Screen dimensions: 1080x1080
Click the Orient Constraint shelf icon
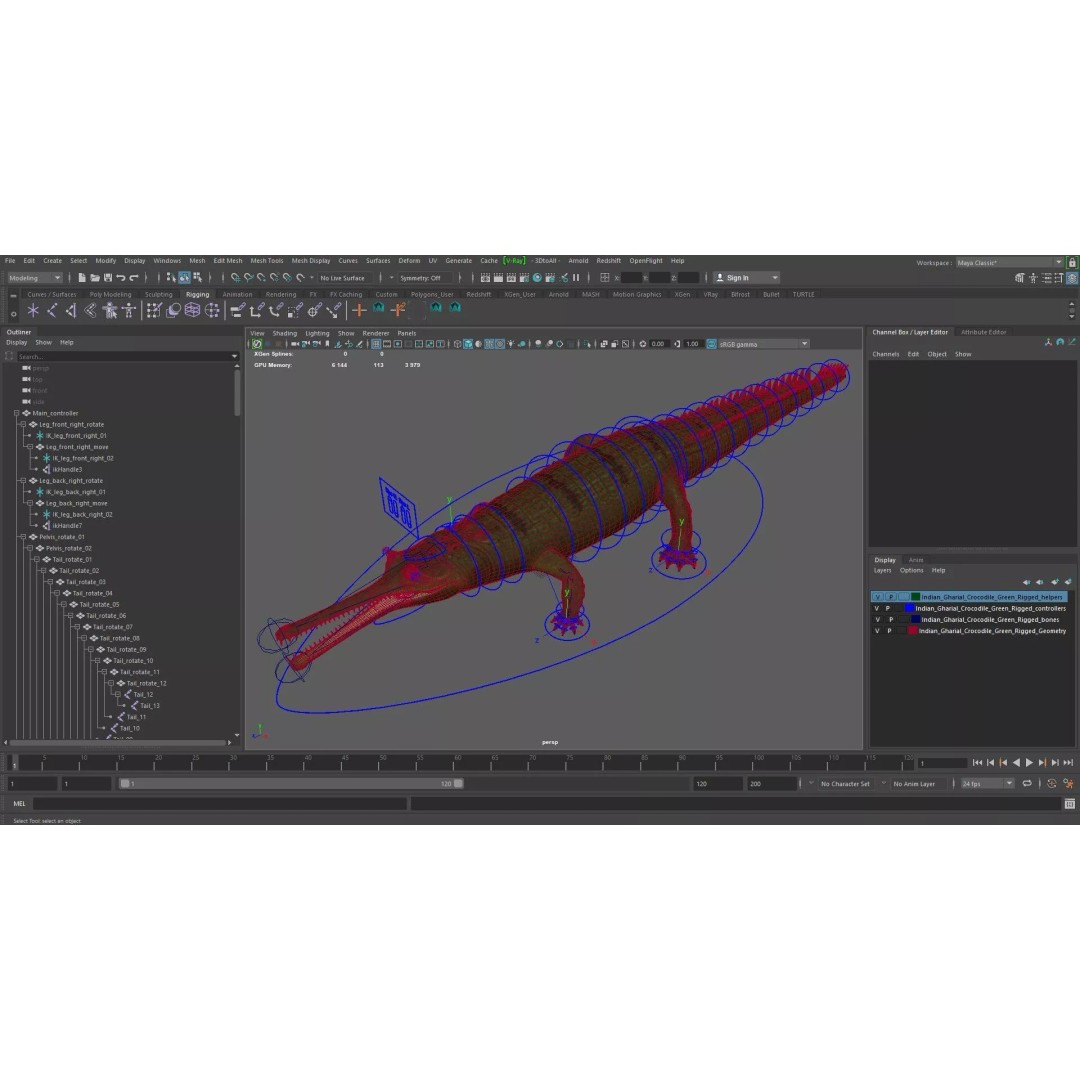[x=276, y=311]
